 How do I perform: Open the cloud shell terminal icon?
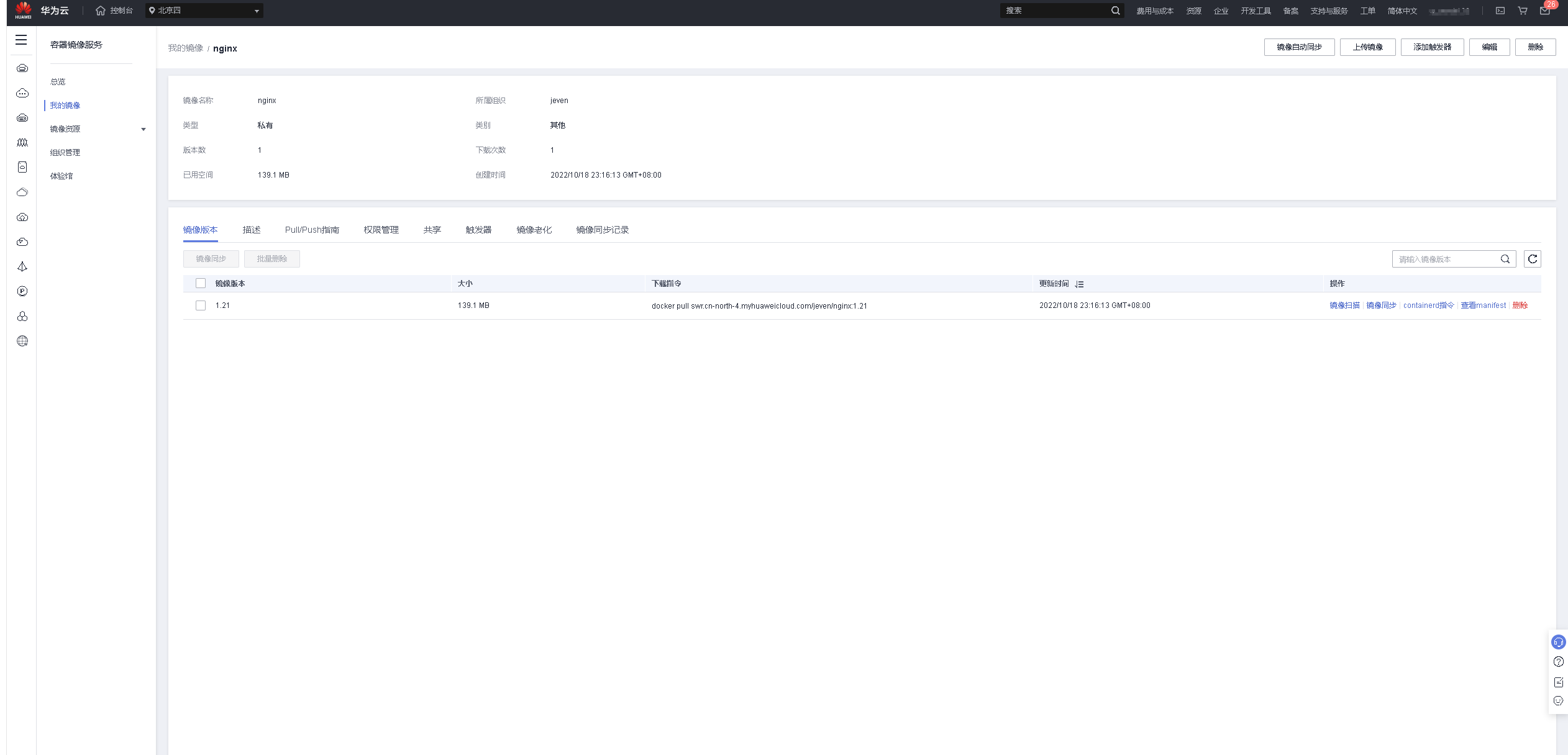(x=1500, y=11)
